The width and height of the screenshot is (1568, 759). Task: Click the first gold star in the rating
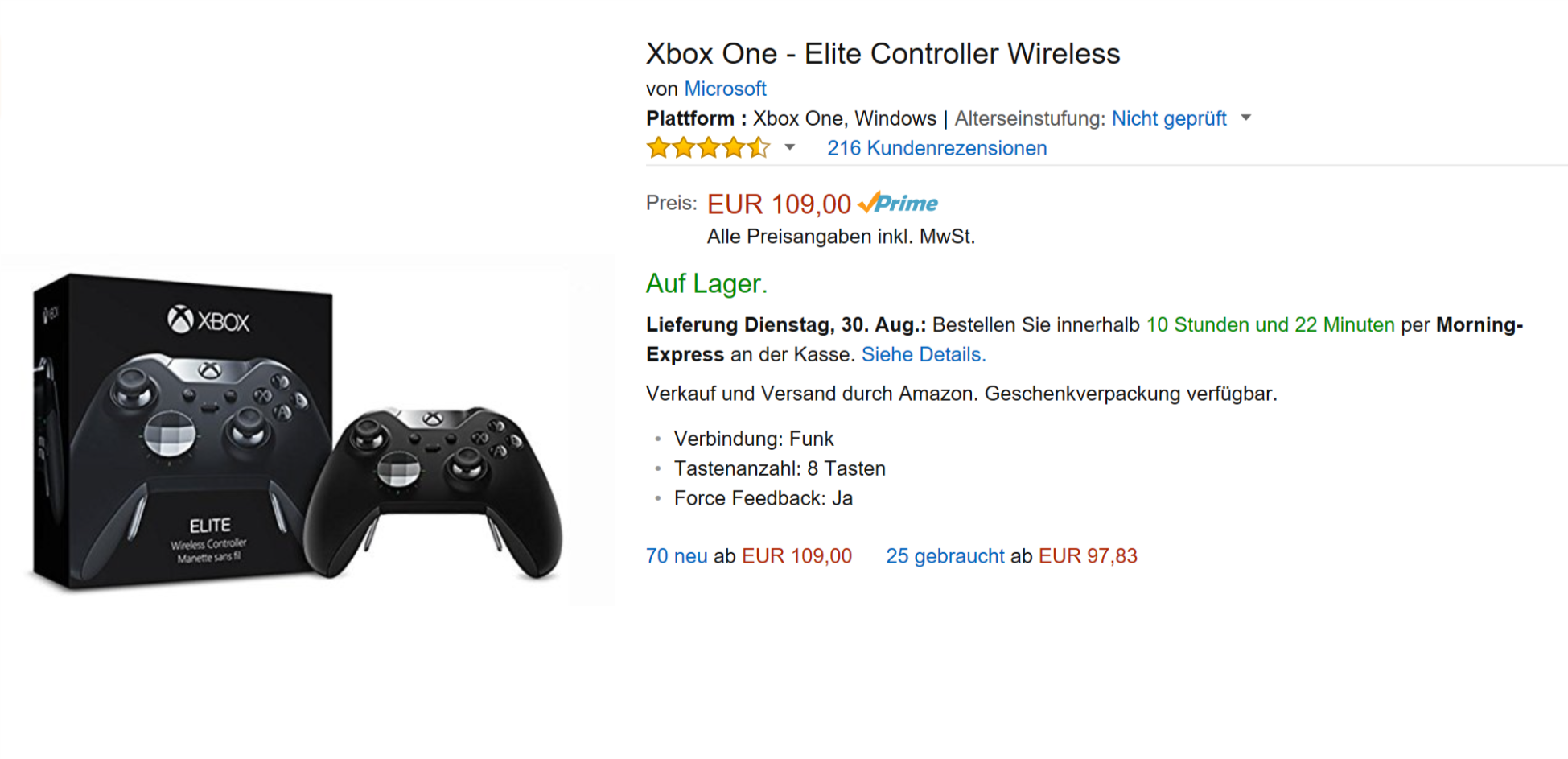(656, 148)
